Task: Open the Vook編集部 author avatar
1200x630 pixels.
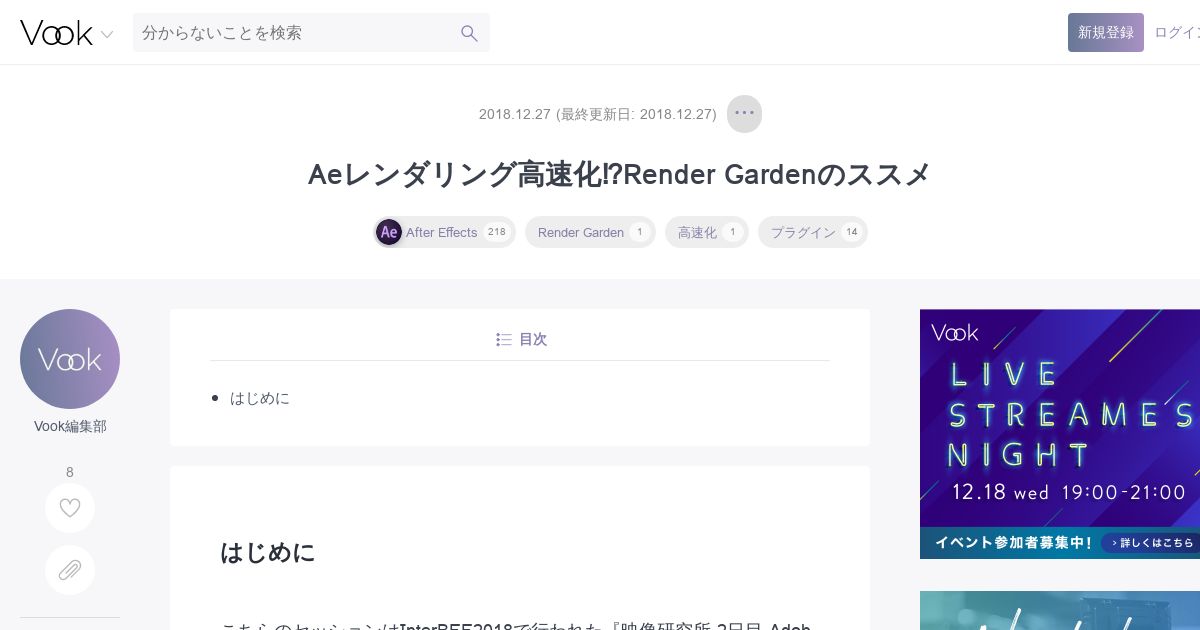Action: click(70, 359)
